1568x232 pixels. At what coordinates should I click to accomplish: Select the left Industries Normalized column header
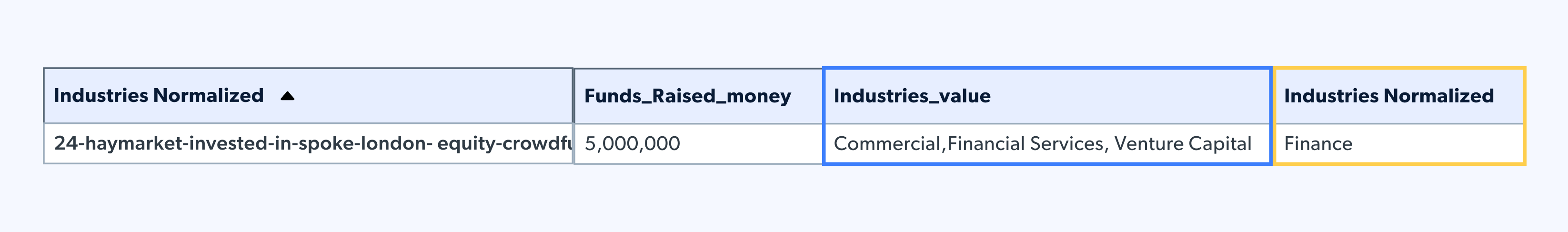click(158, 96)
